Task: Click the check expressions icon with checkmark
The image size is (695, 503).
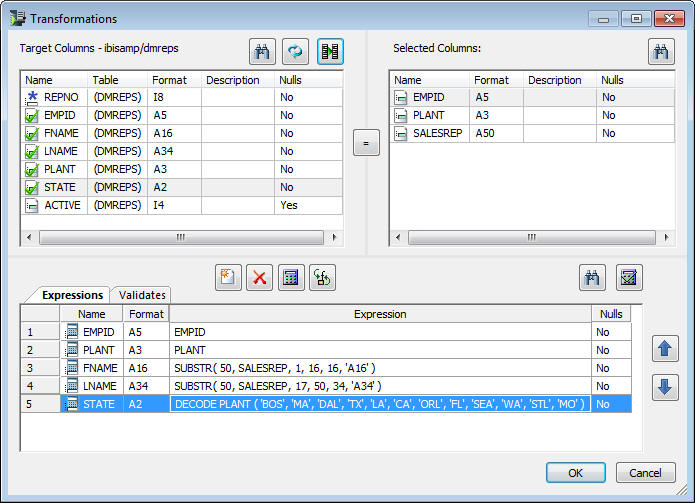Action: (629, 278)
